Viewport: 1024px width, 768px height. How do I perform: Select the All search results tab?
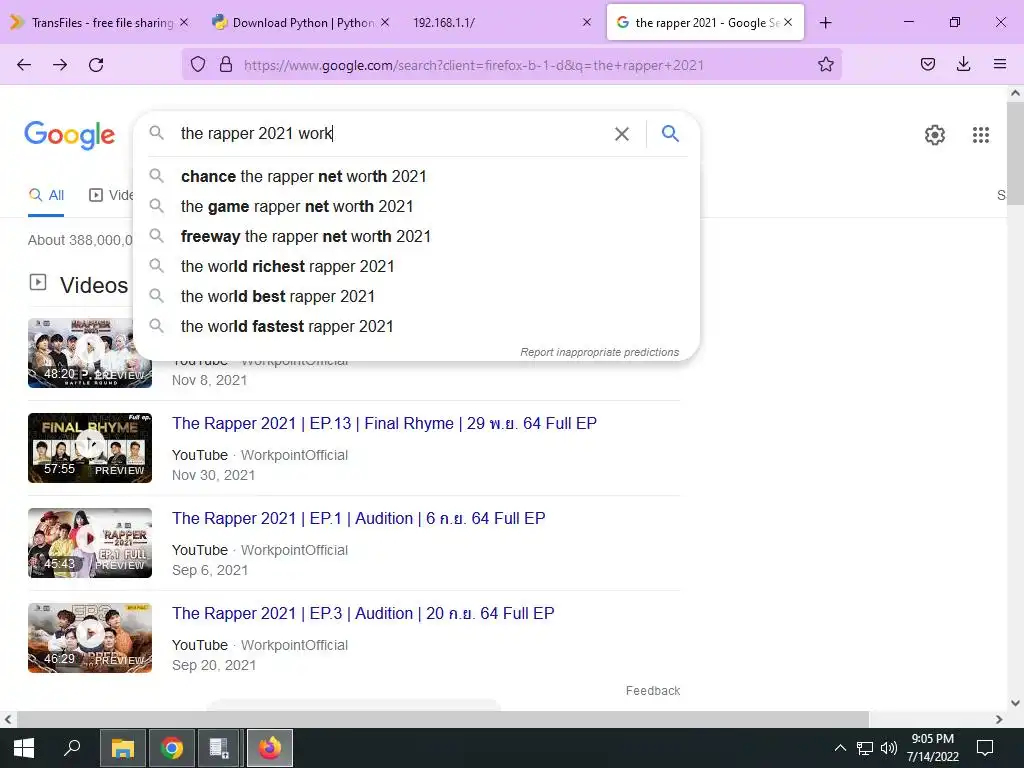[x=46, y=195]
